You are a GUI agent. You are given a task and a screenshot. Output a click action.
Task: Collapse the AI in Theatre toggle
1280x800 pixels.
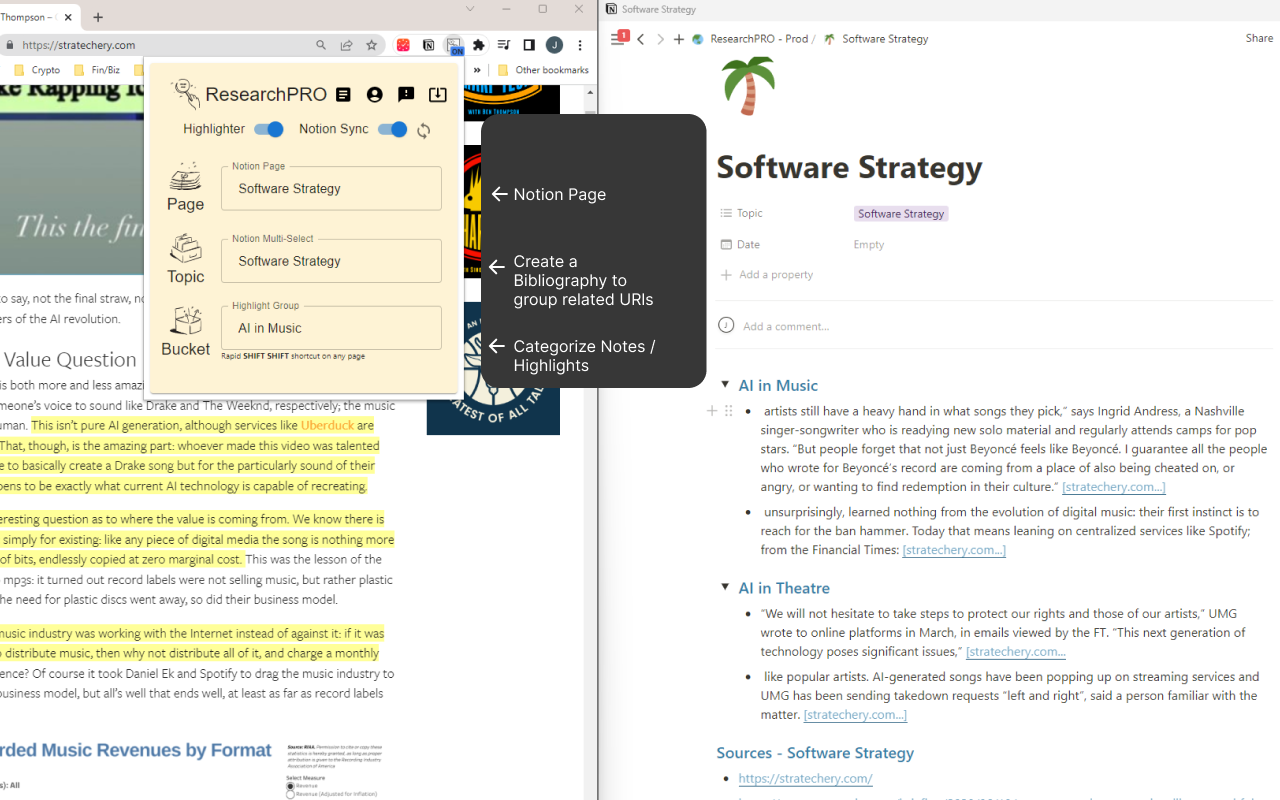pyautogui.click(x=725, y=587)
